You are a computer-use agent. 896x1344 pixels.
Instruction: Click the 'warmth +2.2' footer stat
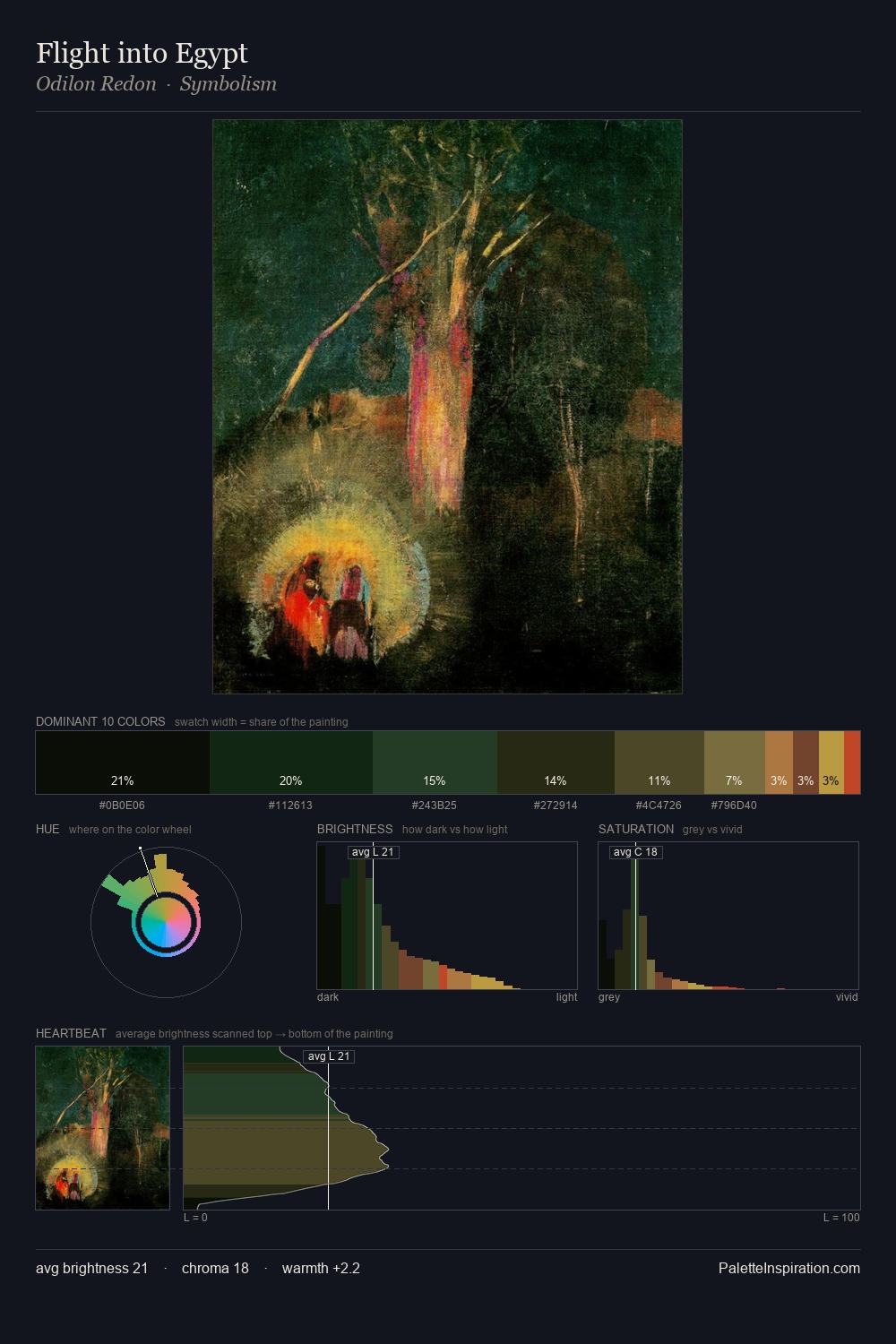(x=321, y=1268)
